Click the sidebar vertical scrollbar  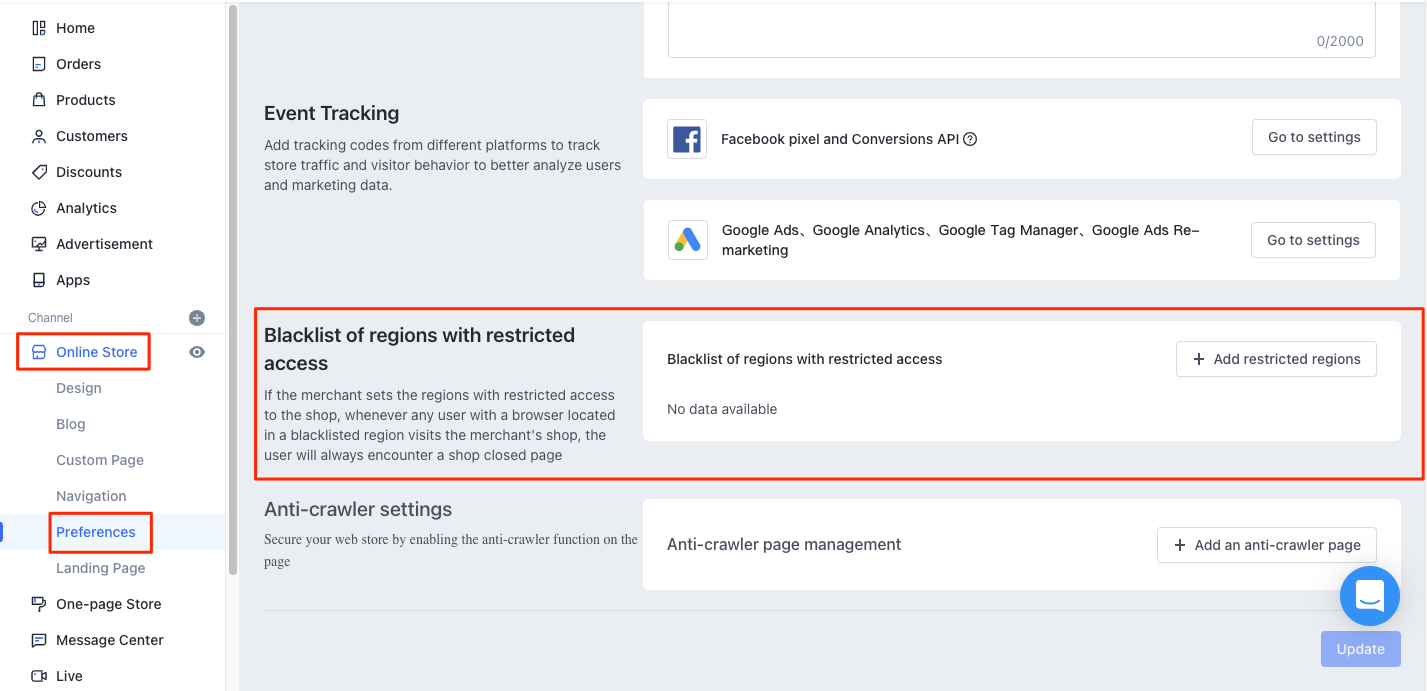pyautogui.click(x=233, y=290)
